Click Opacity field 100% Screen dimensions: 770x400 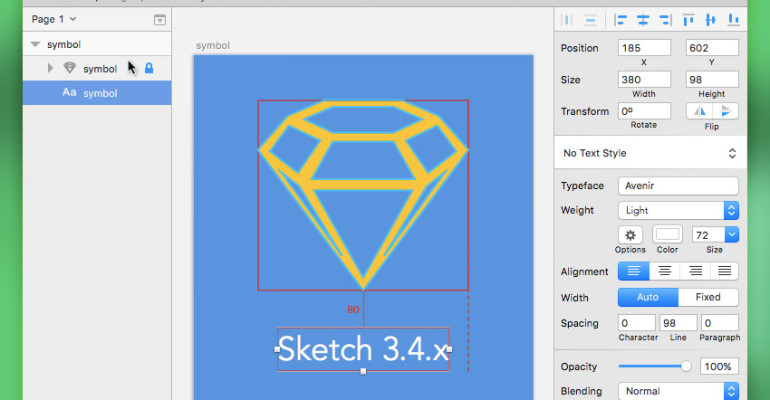719,366
